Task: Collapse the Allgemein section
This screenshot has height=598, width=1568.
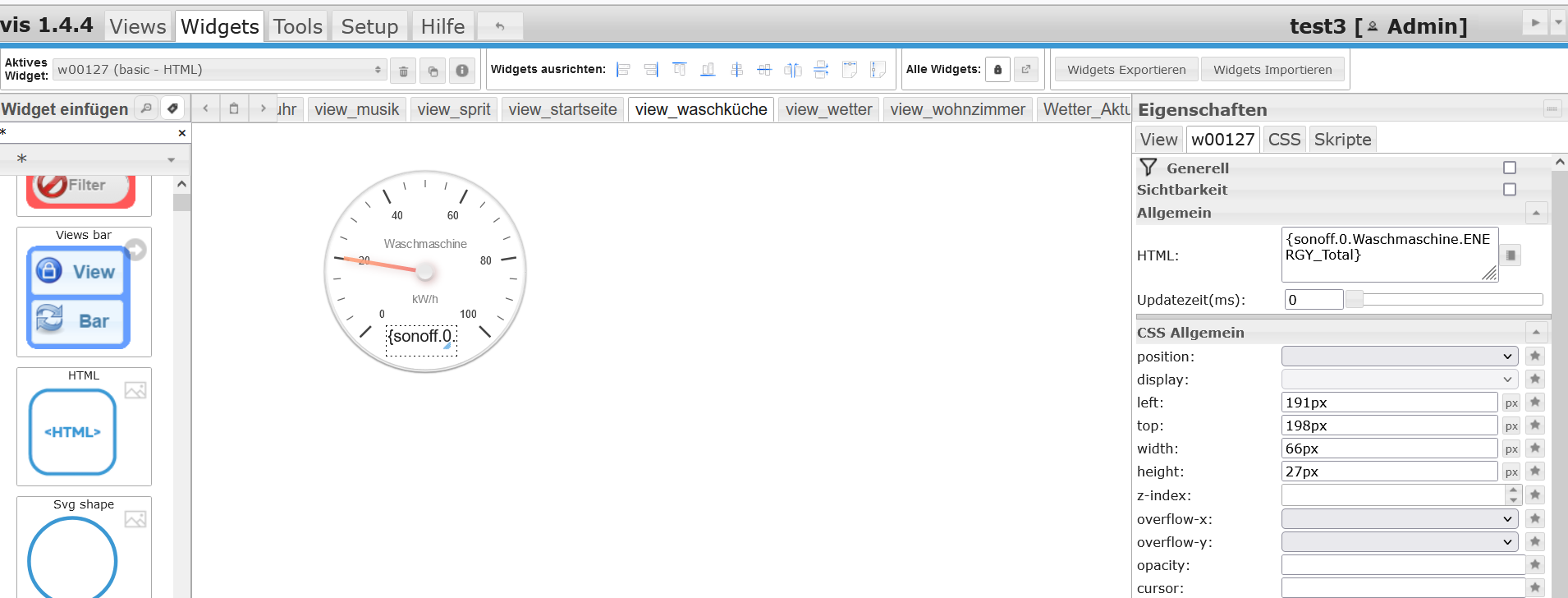Action: (1536, 214)
